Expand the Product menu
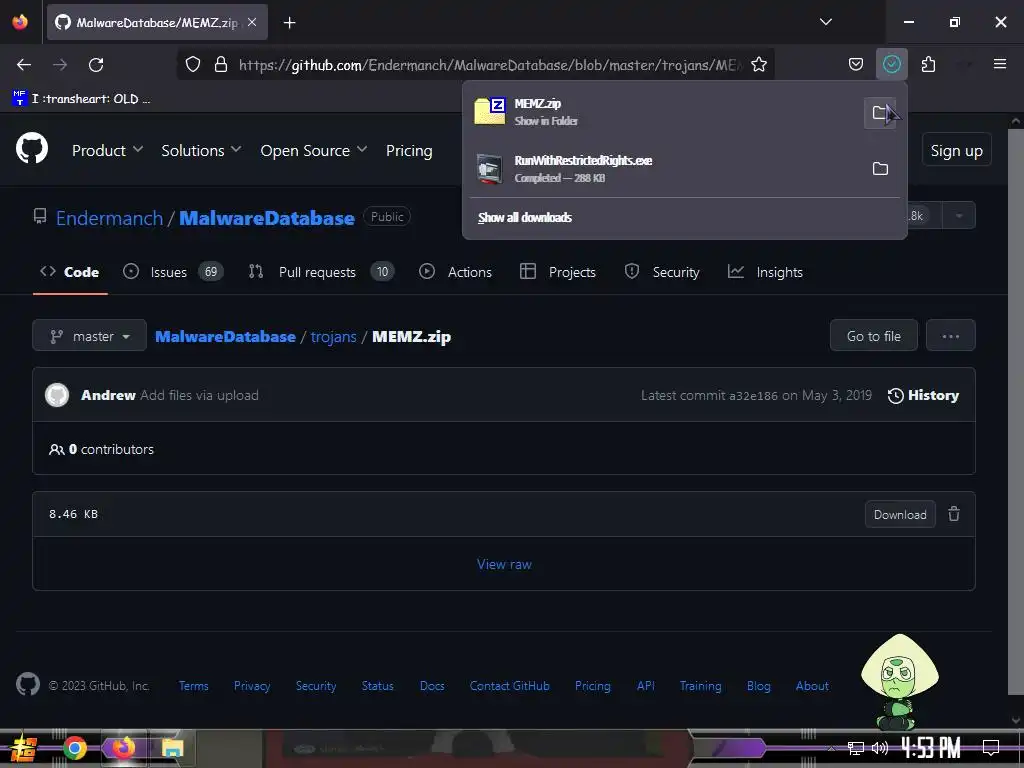 point(107,151)
